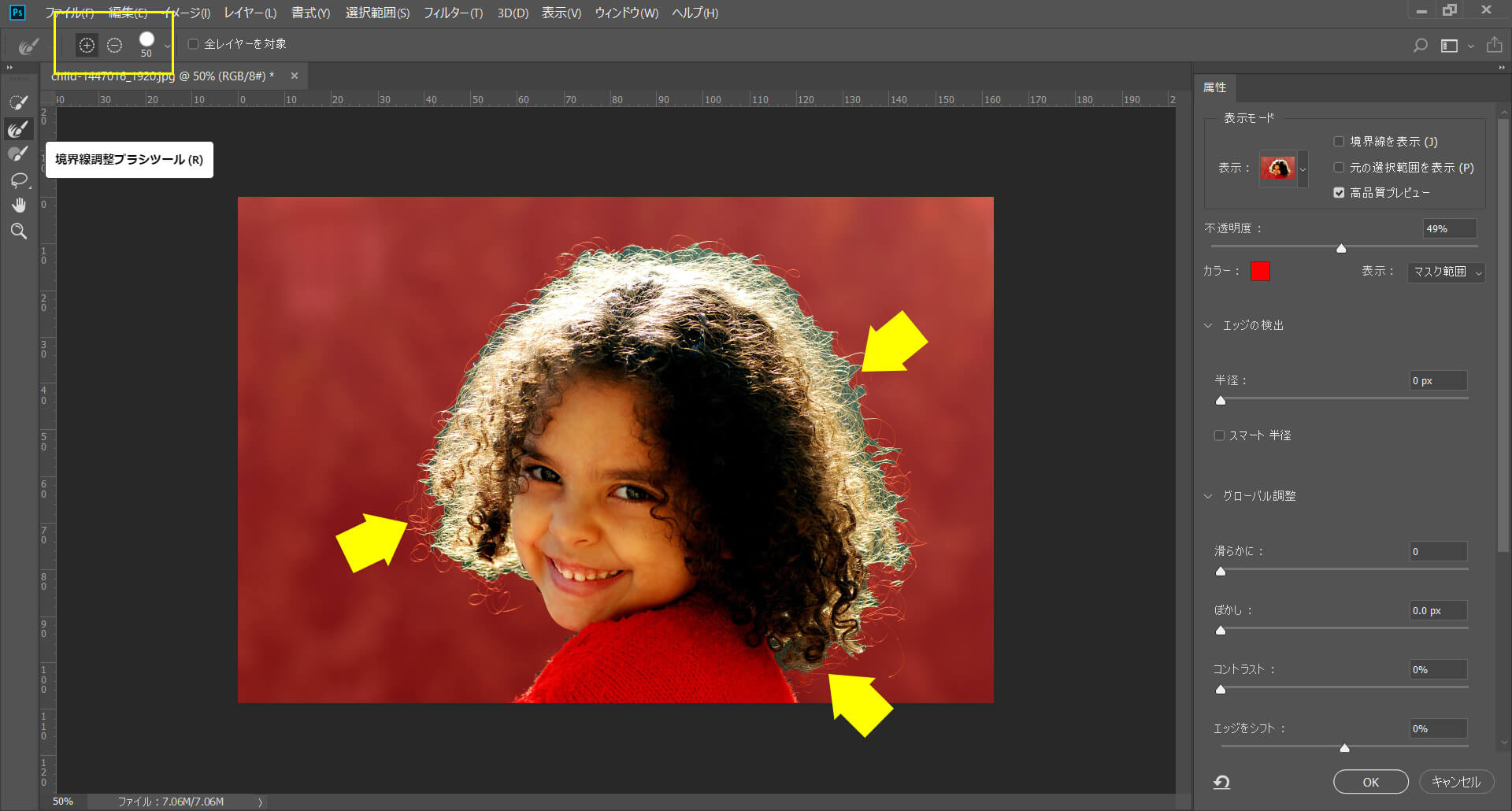This screenshot has width=1512, height=811.
Task: Click the コントラスト 0% value field
Action: point(1438,669)
